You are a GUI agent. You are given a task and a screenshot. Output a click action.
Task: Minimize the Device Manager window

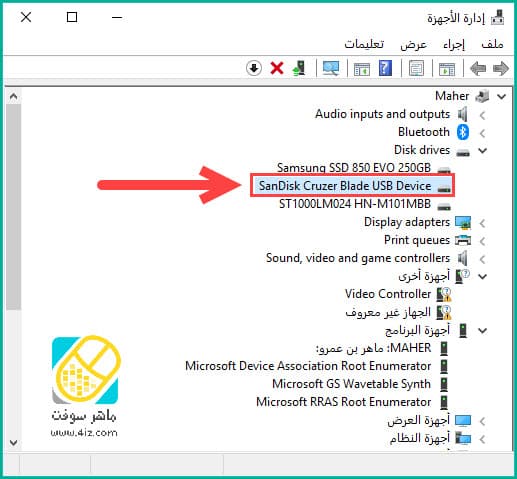coord(117,17)
